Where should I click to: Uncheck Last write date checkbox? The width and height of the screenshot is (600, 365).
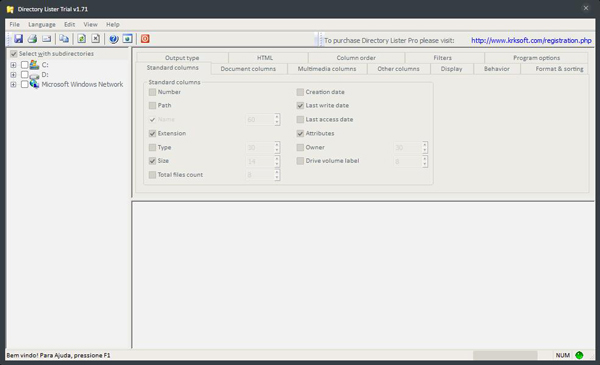[300, 105]
